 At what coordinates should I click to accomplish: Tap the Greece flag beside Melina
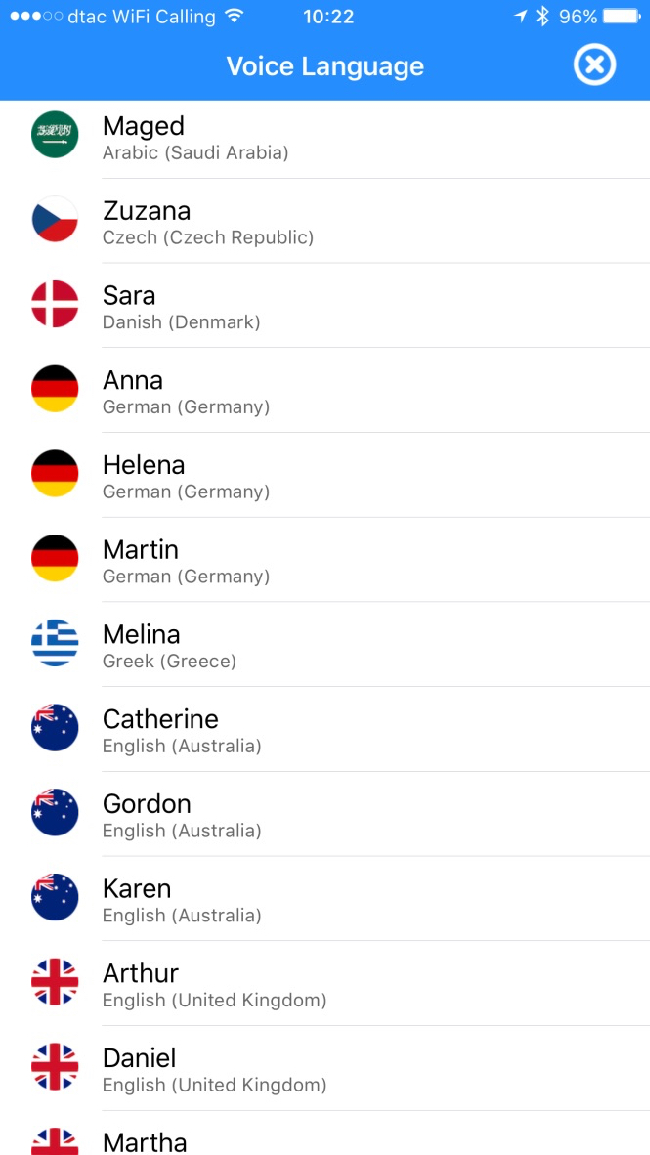(55, 642)
